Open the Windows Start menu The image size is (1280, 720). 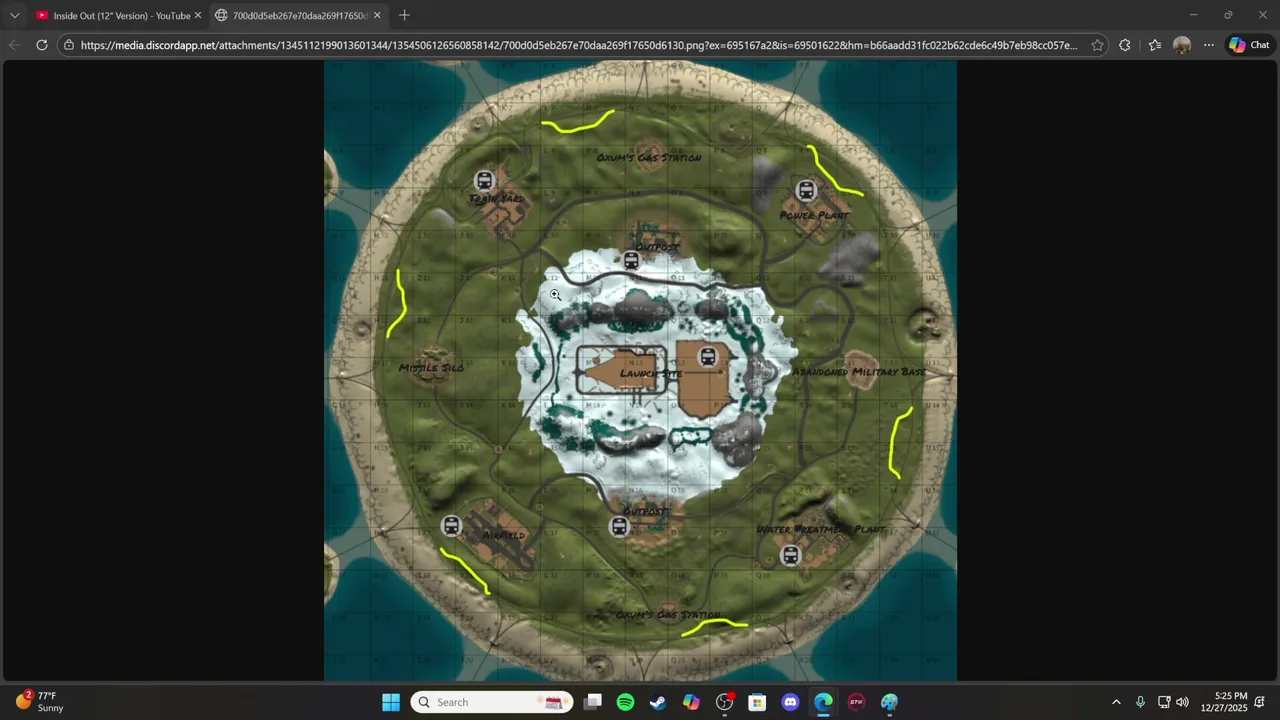click(391, 702)
